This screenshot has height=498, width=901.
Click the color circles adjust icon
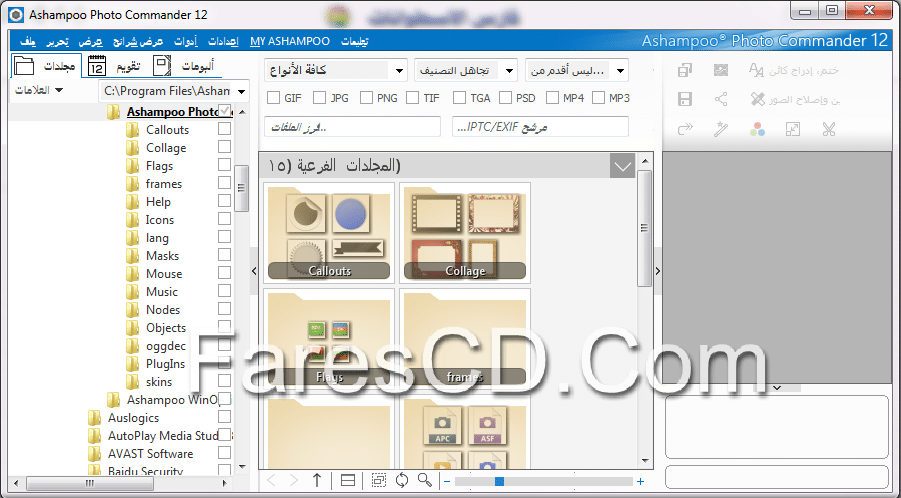click(757, 129)
